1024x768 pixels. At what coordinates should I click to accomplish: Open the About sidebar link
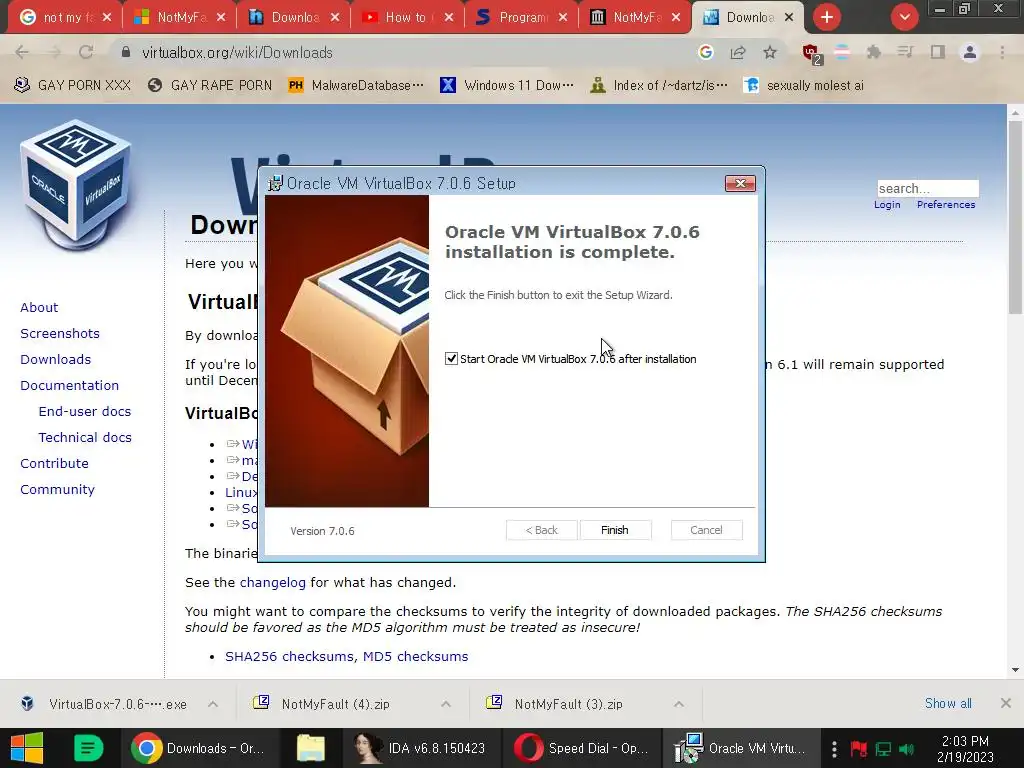coord(39,307)
